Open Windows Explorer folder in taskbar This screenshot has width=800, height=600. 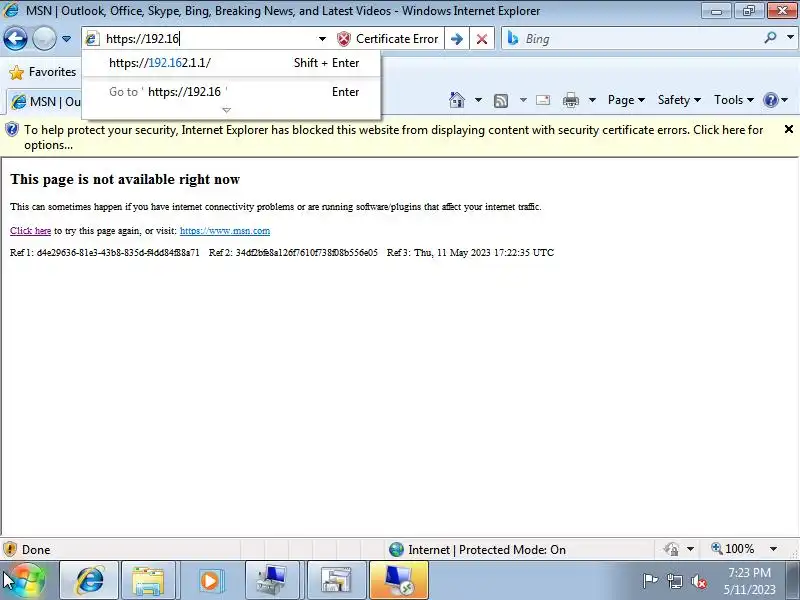[148, 580]
